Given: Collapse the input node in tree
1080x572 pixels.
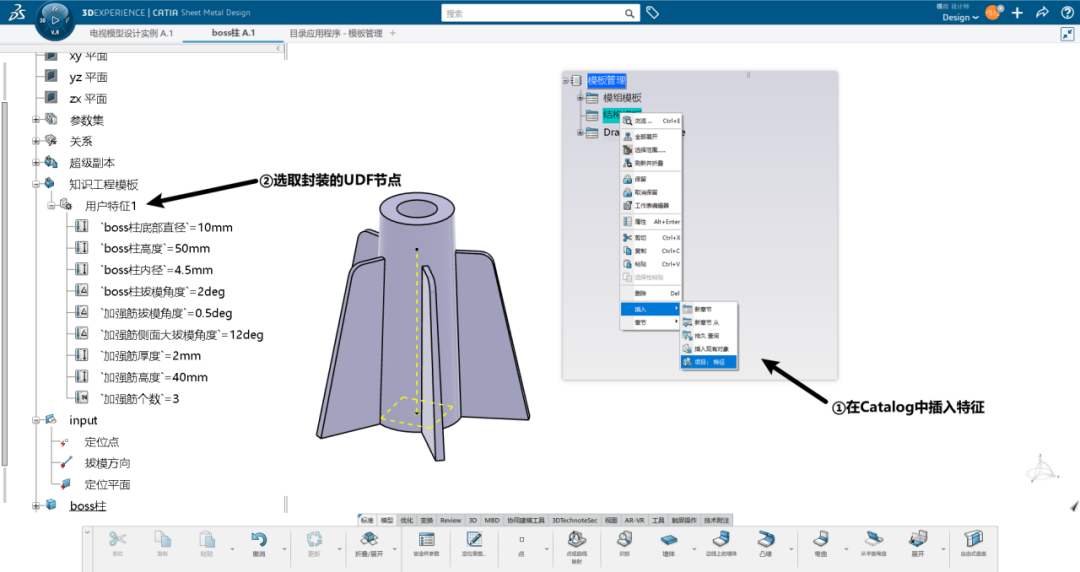Looking at the screenshot, I should [36, 420].
